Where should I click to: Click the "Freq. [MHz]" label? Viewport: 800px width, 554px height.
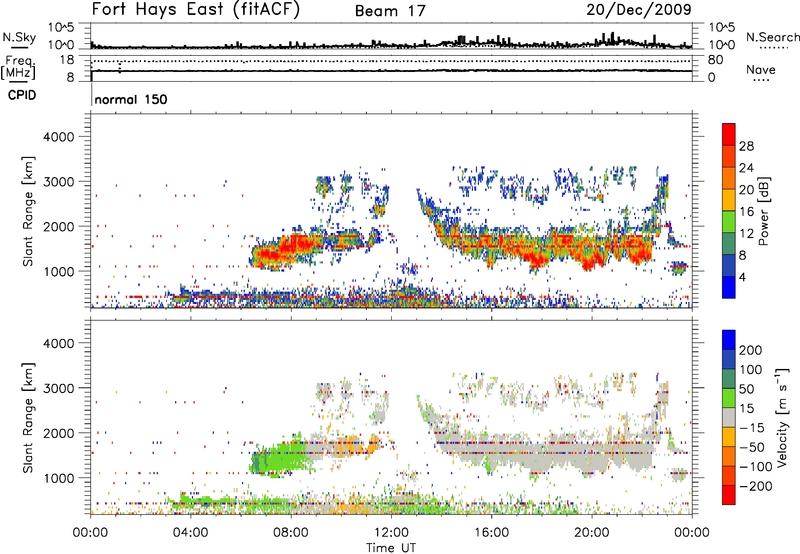coord(18,67)
